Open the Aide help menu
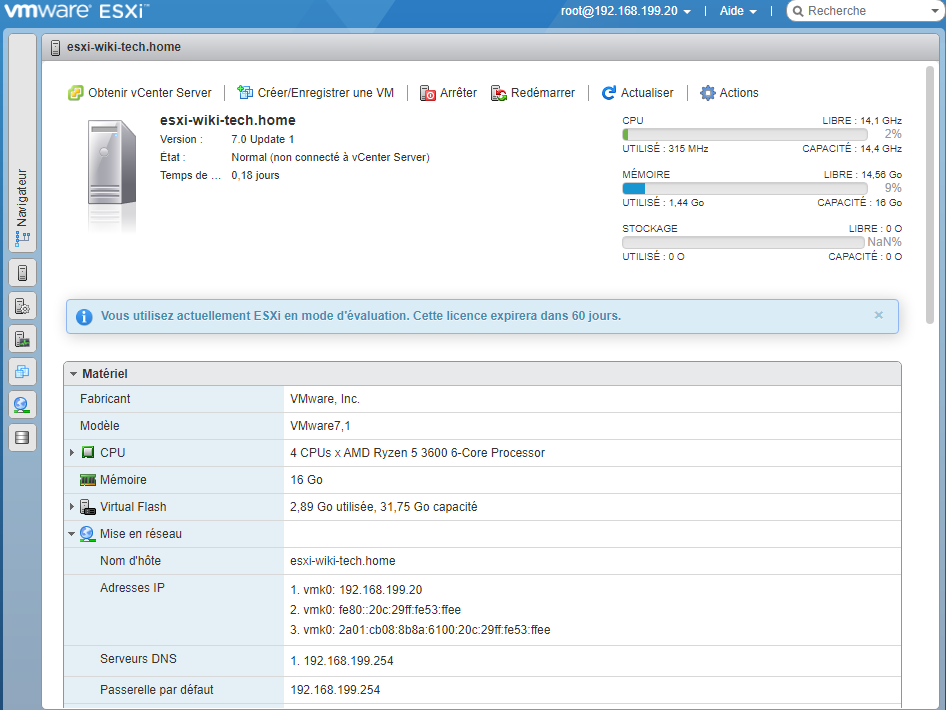946x710 pixels. (738, 11)
